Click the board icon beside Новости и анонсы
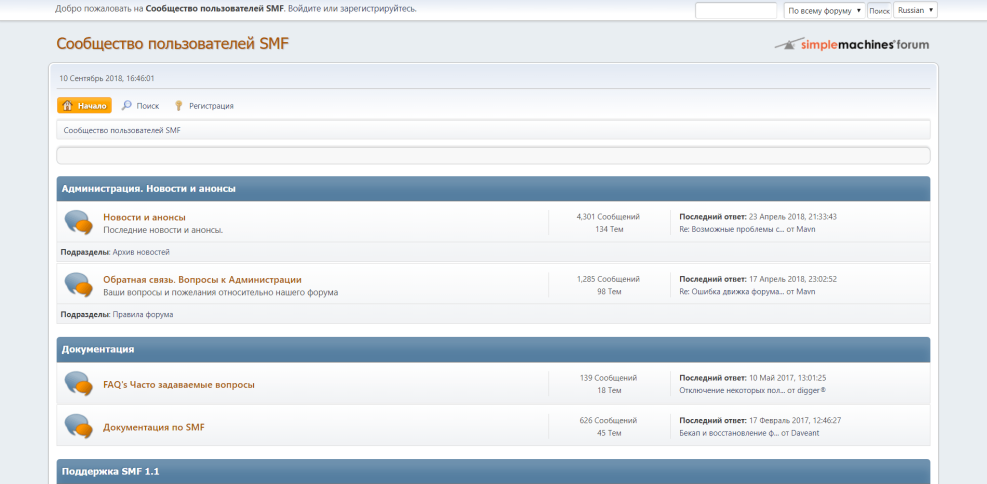987x484 pixels. [x=78, y=223]
